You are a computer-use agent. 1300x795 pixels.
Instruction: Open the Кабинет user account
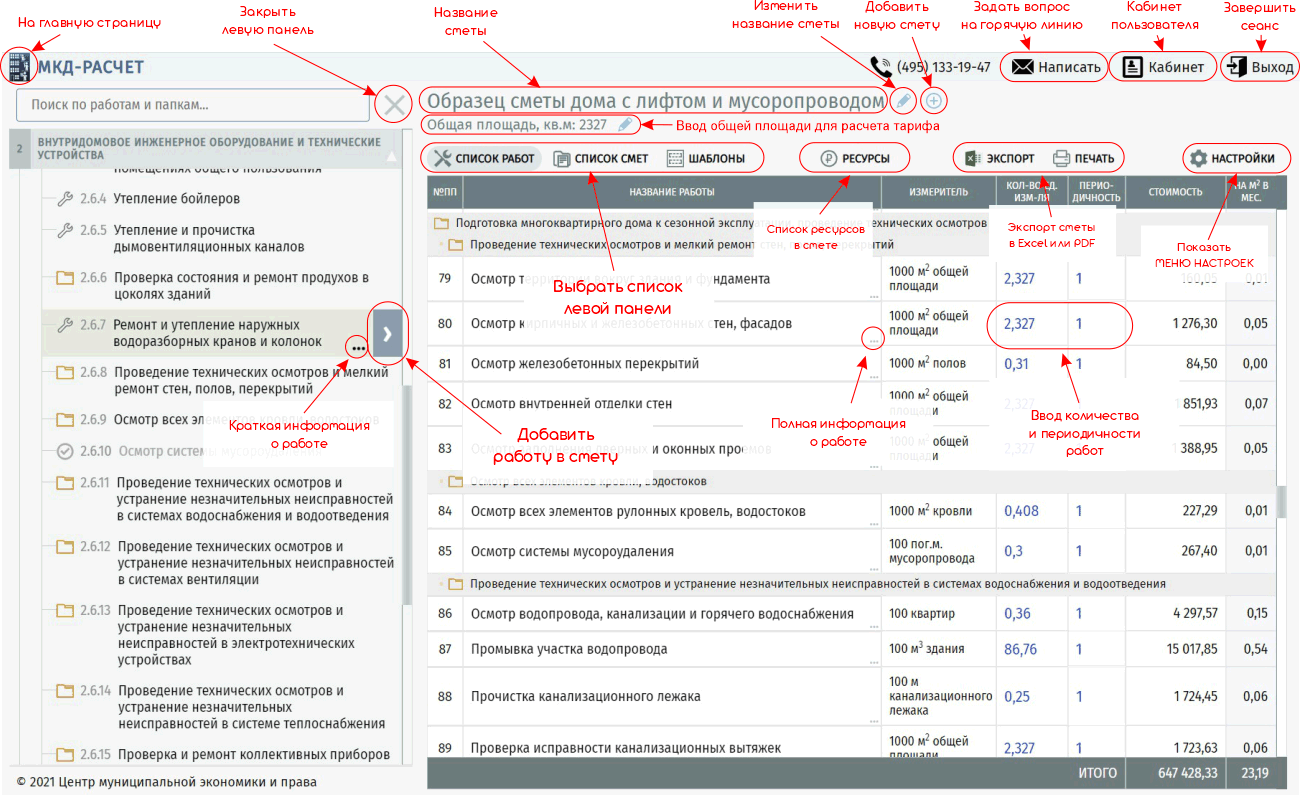(x=1162, y=67)
